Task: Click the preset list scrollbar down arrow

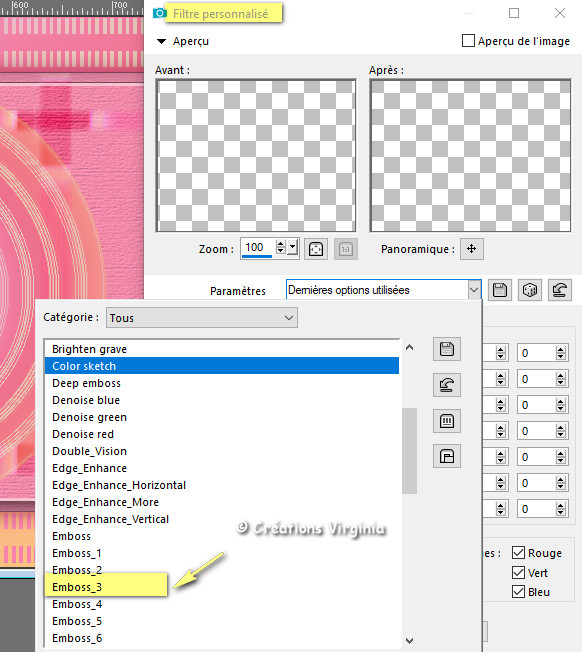Action: 409,640
